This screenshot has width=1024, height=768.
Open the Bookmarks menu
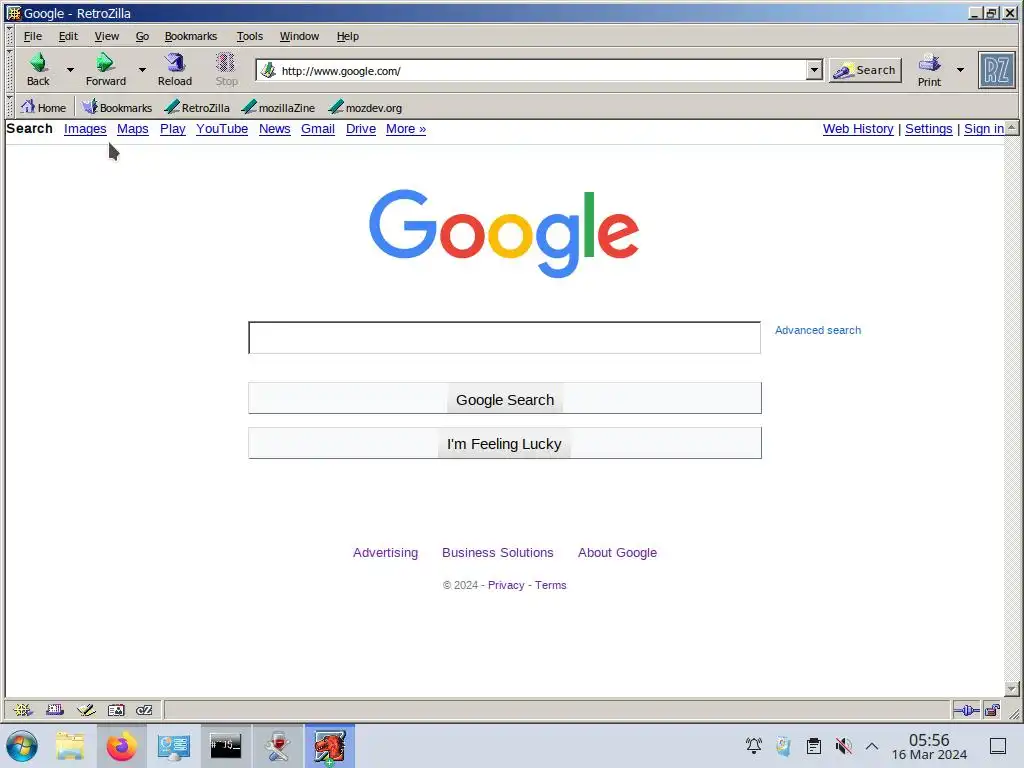pos(191,36)
